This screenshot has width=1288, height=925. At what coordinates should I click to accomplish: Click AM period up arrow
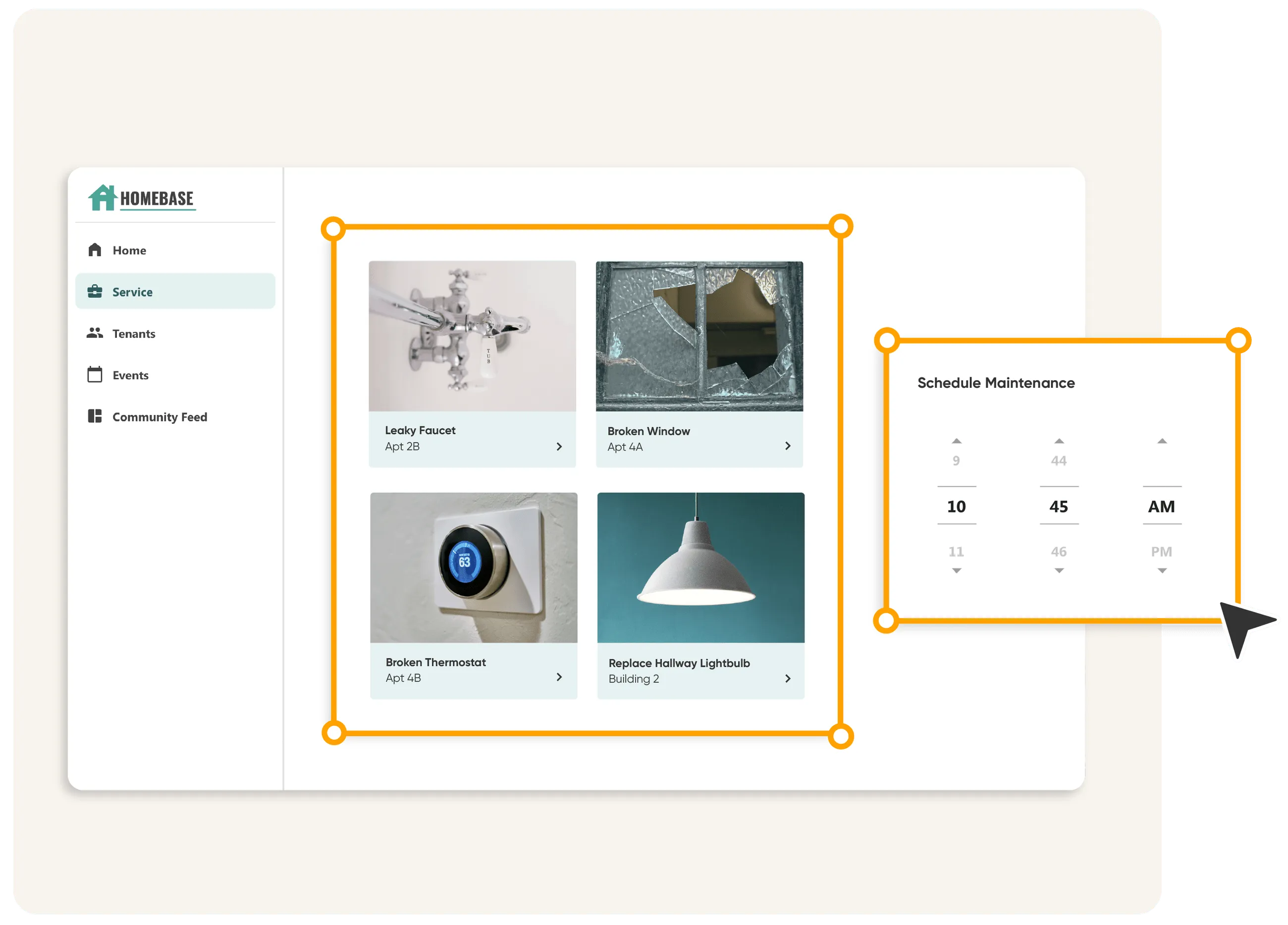pyautogui.click(x=1162, y=441)
